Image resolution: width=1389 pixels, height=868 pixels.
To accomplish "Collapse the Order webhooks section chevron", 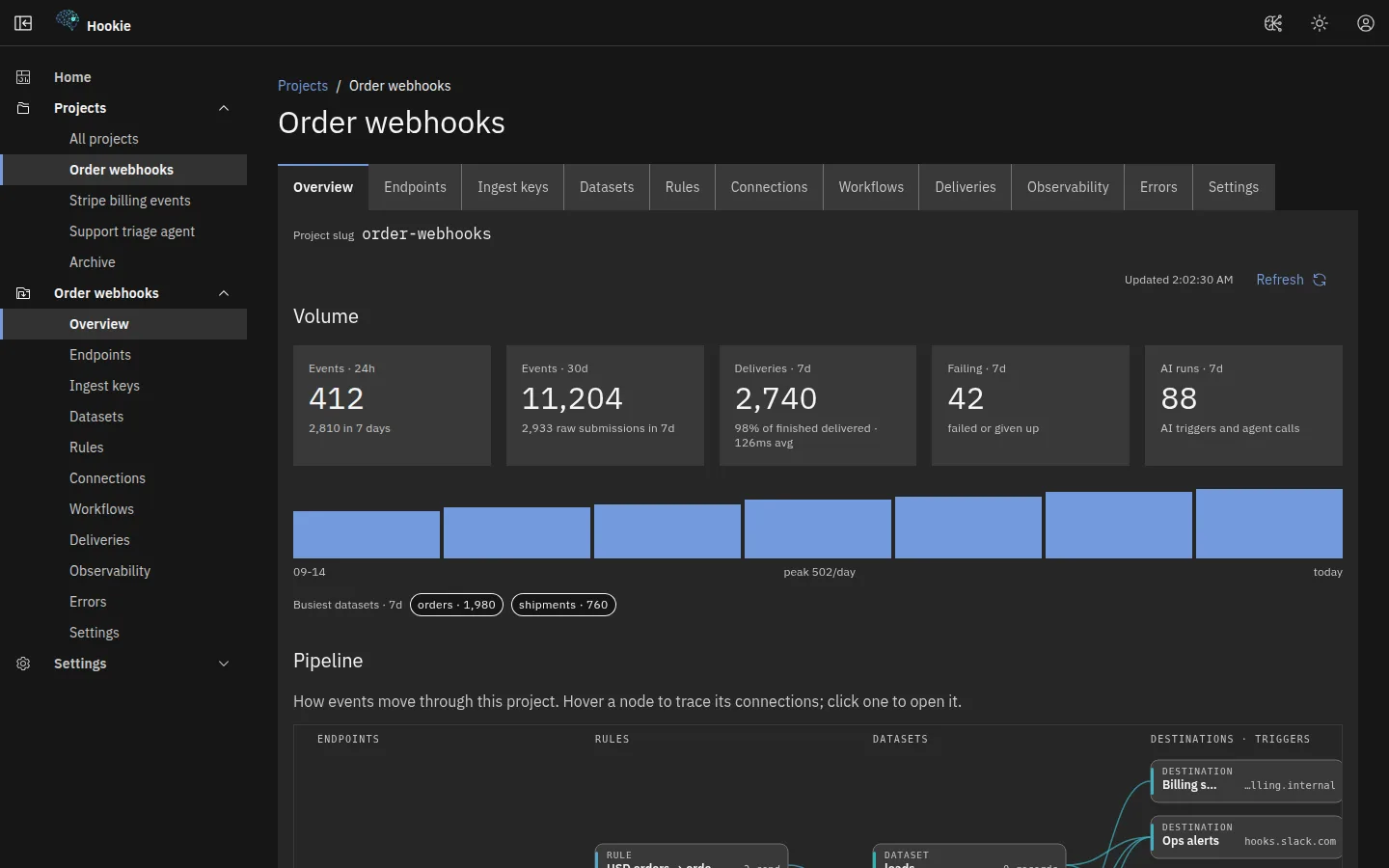I will pyautogui.click(x=224, y=293).
